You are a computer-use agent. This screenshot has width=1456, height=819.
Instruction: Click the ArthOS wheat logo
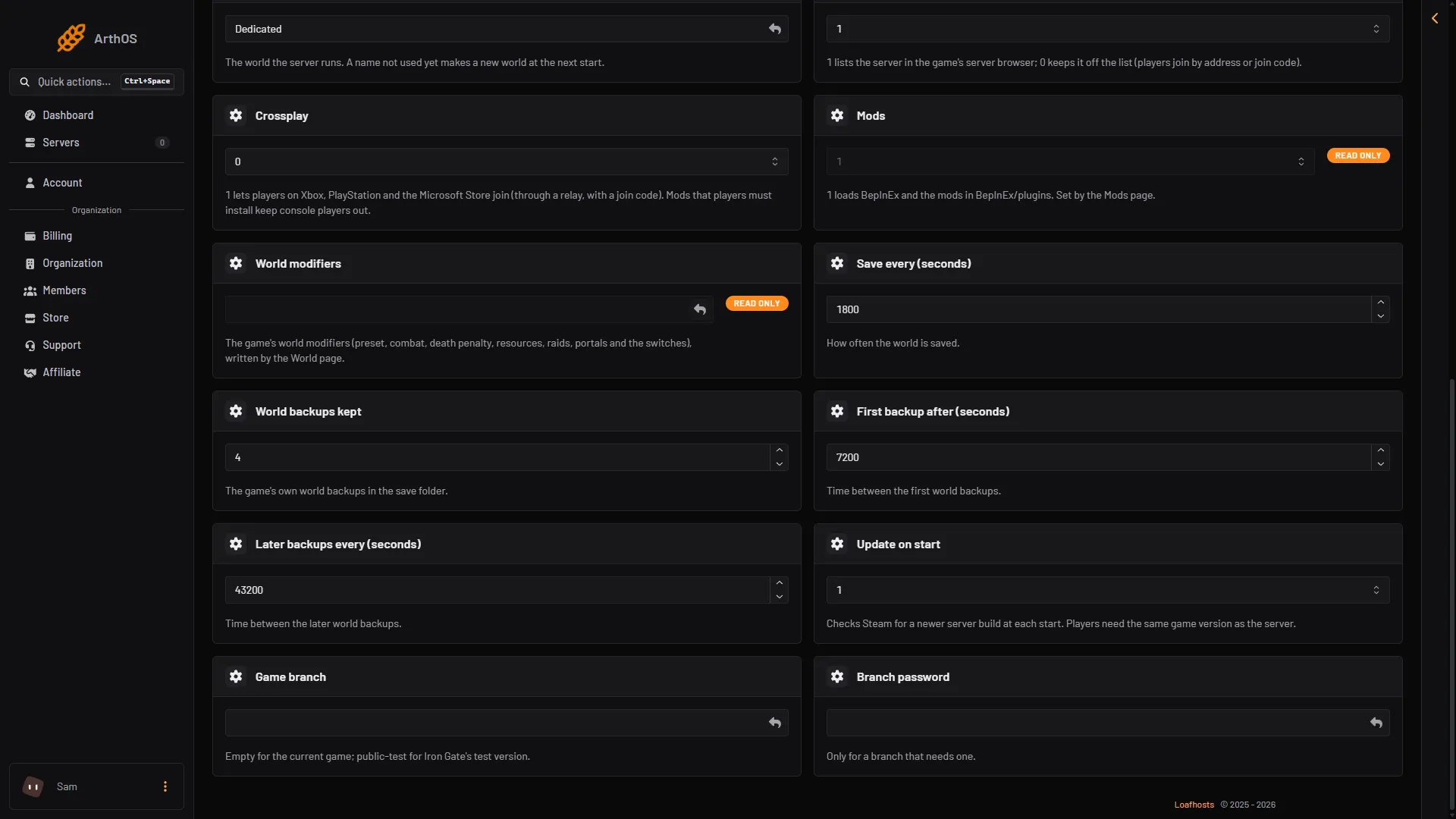coord(71,38)
